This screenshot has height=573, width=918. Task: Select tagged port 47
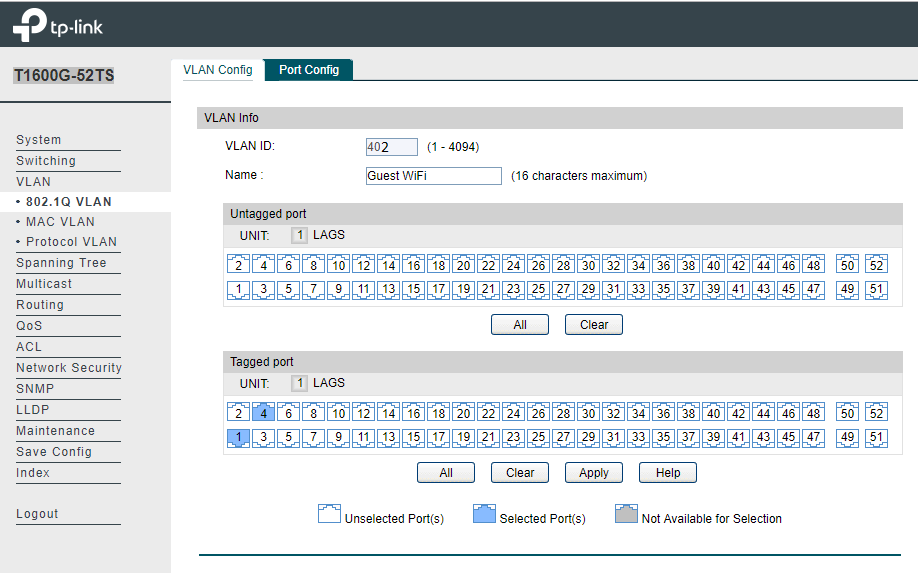point(814,437)
